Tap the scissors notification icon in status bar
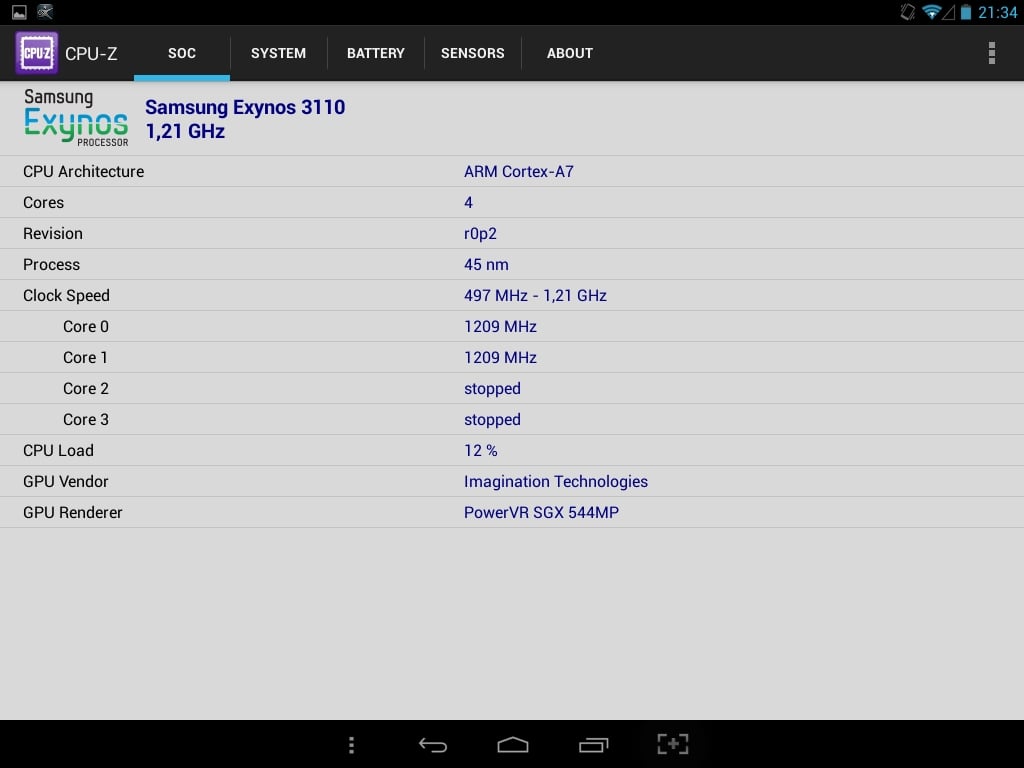The image size is (1024, 768). tap(44, 12)
